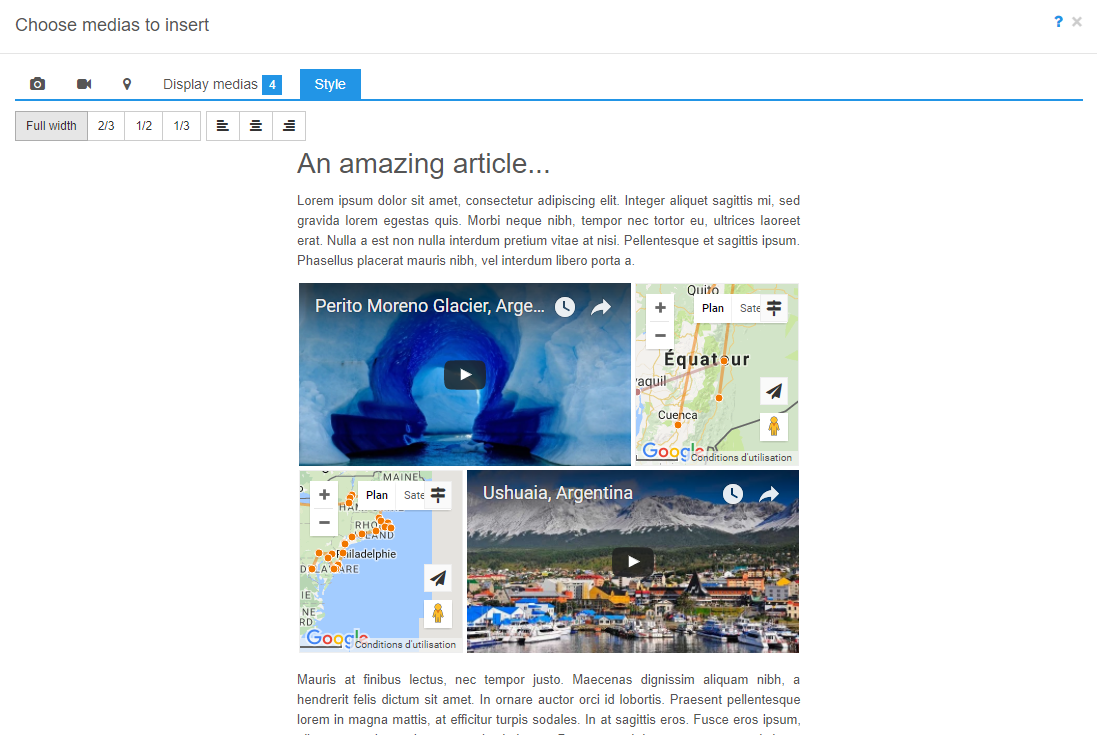Screen dimensions: 1097x735
Task: Set media width to 1/3
Action: [x=181, y=126]
